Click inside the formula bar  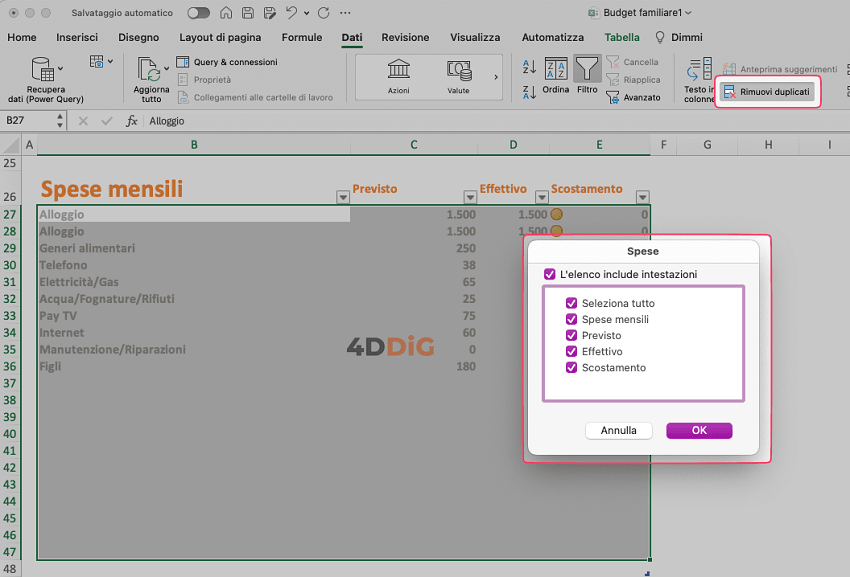point(300,120)
